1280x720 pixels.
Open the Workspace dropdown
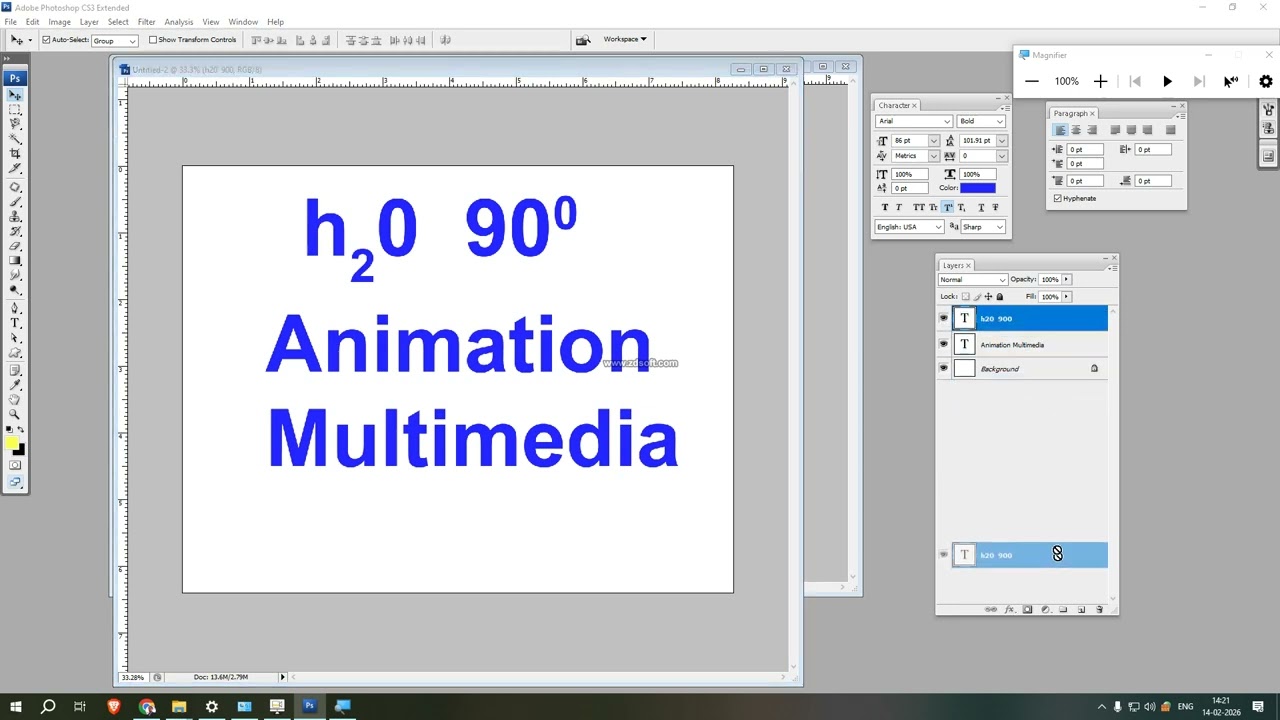click(x=625, y=39)
